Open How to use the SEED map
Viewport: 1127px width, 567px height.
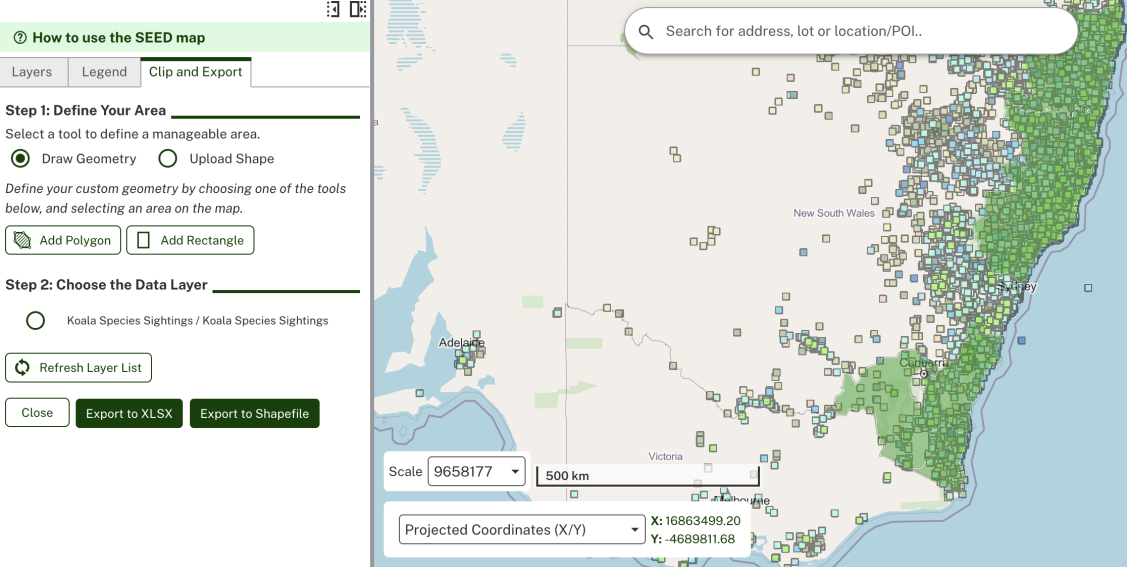[185, 37]
